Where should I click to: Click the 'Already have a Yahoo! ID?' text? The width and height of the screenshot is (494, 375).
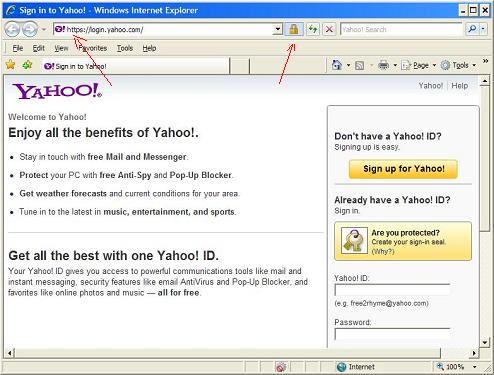[392, 200]
